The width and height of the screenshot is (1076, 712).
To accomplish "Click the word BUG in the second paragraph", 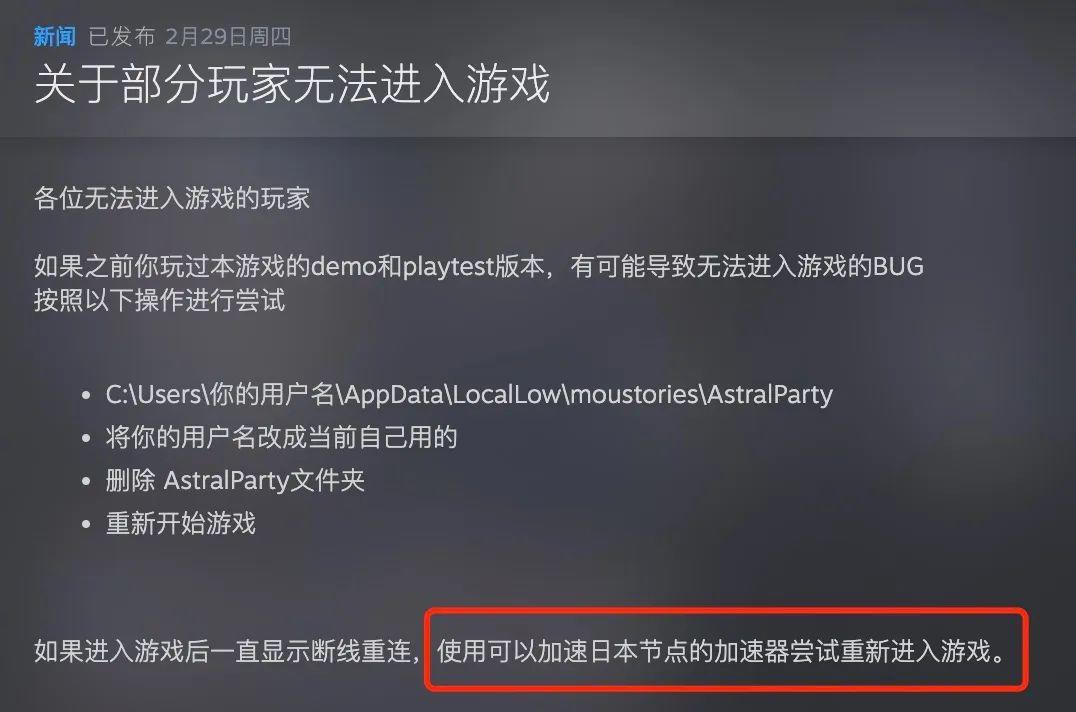I will [x=898, y=266].
